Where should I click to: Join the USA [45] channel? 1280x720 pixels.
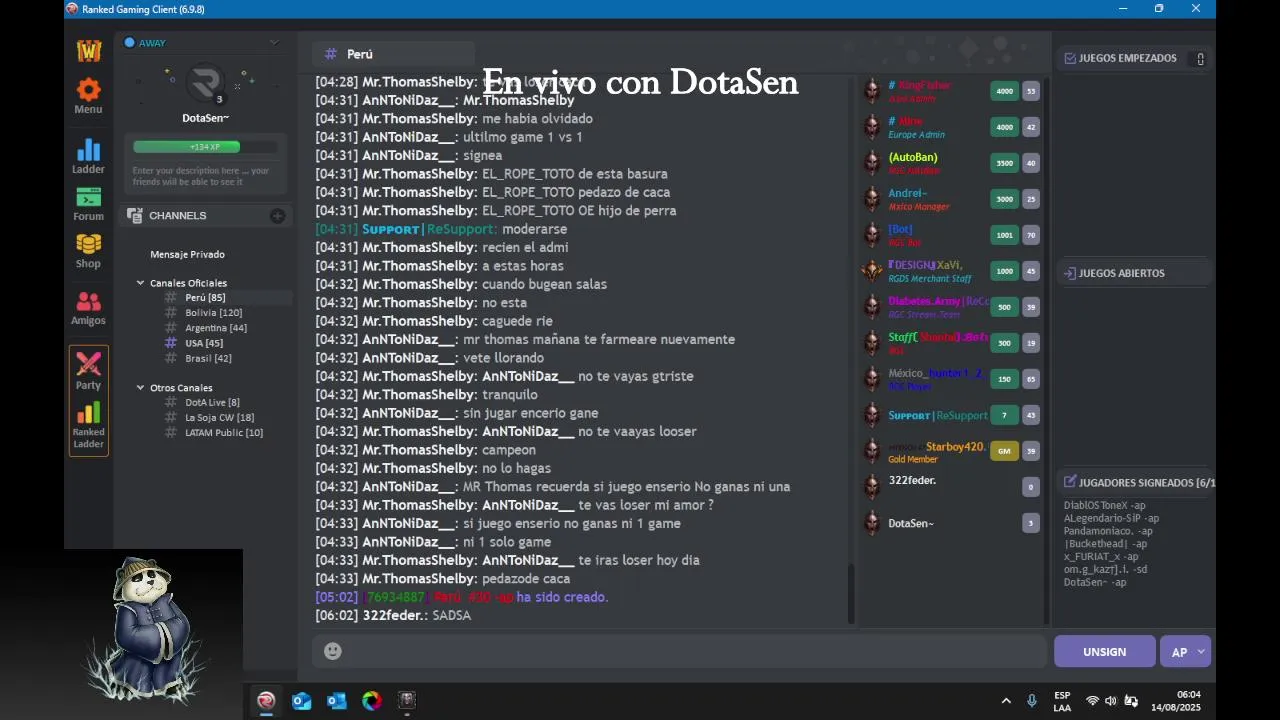(x=204, y=343)
